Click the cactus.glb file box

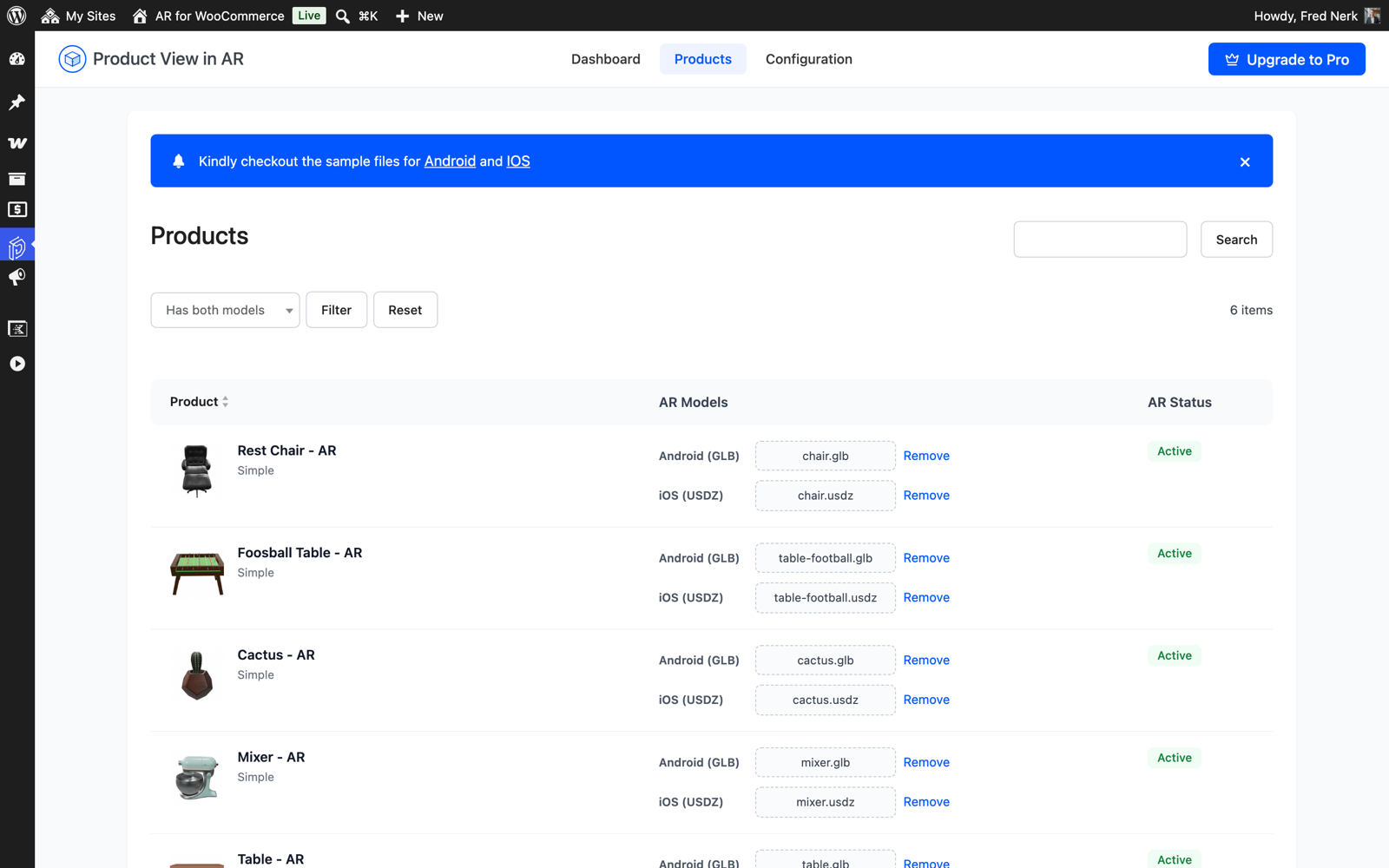point(826,661)
